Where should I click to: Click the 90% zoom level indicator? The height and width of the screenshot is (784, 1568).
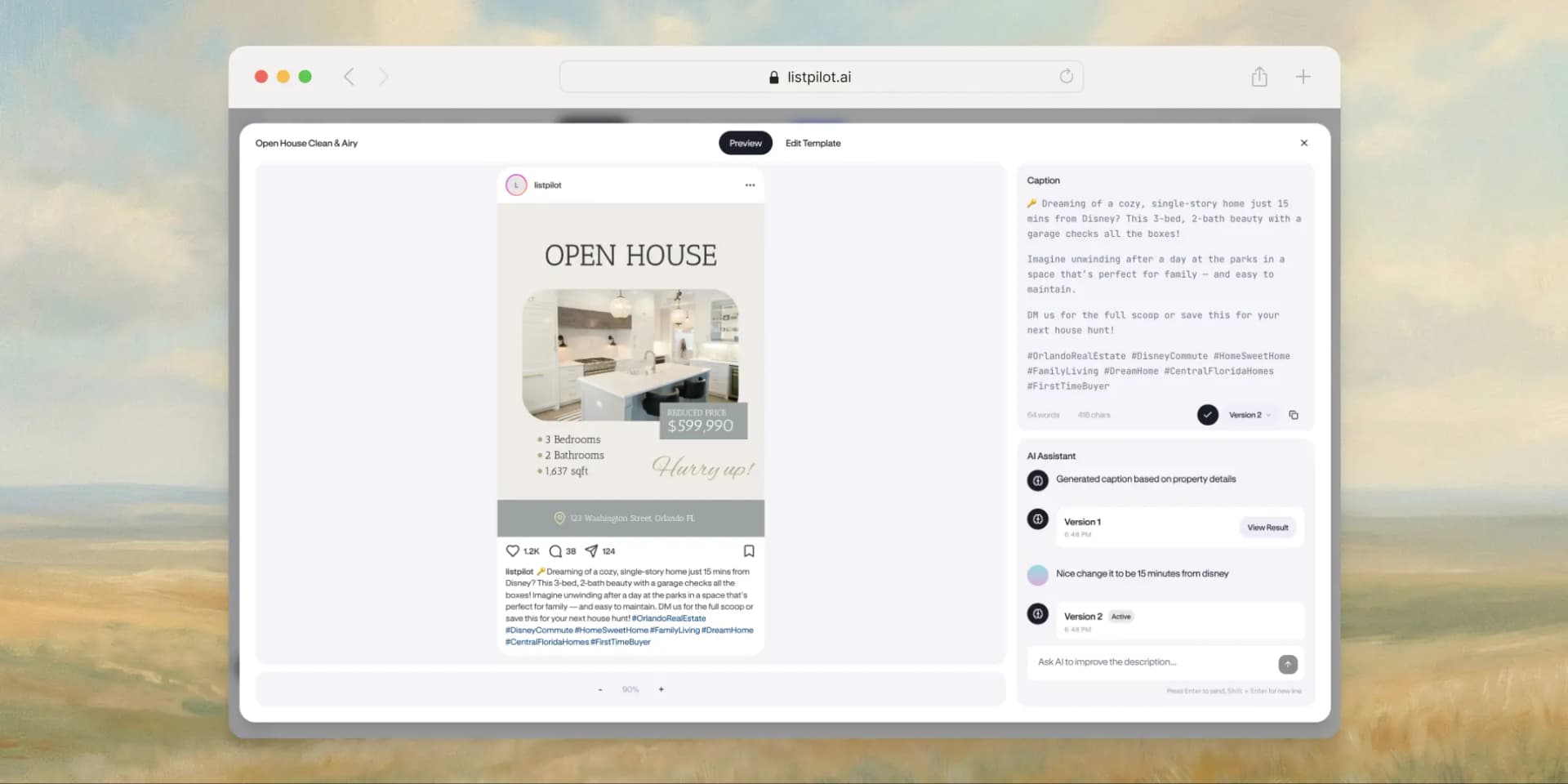[630, 688]
